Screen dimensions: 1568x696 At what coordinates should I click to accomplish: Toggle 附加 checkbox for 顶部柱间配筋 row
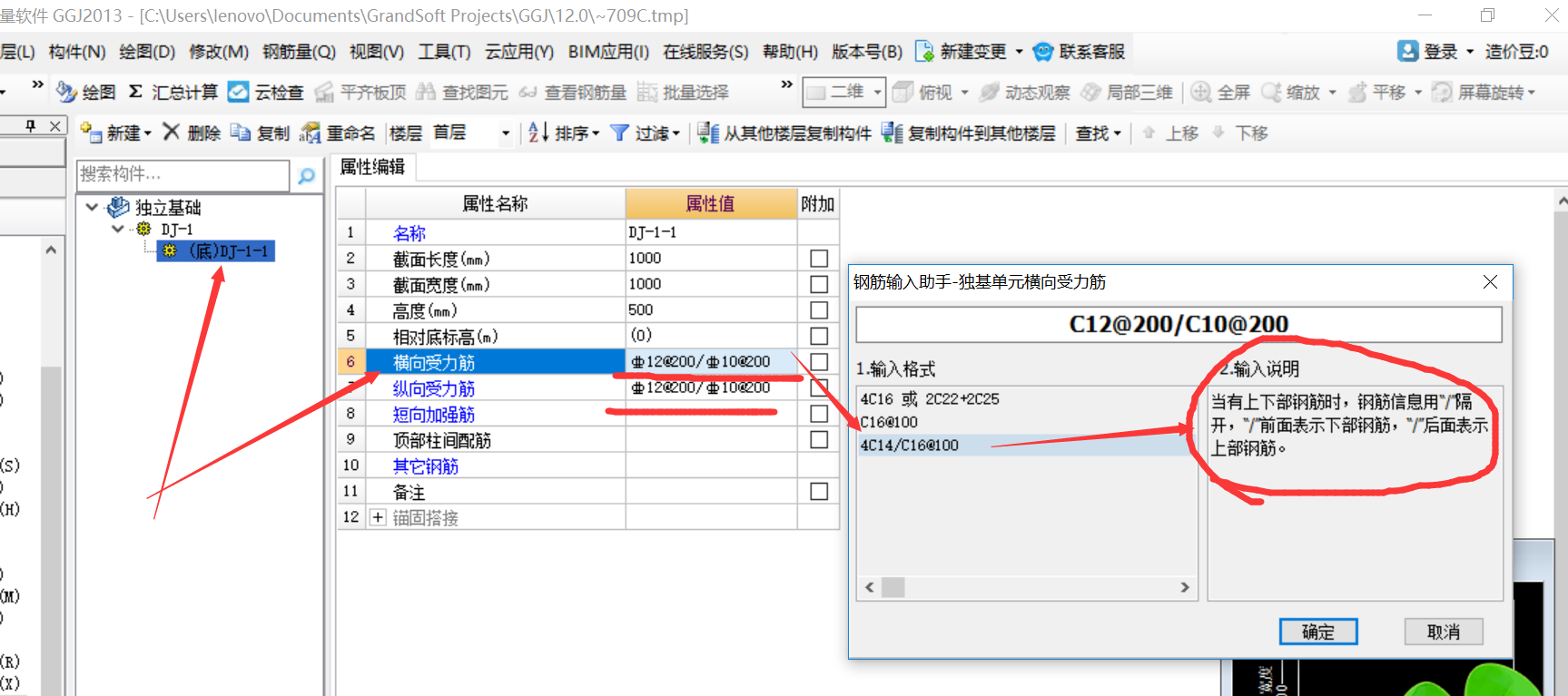819,439
